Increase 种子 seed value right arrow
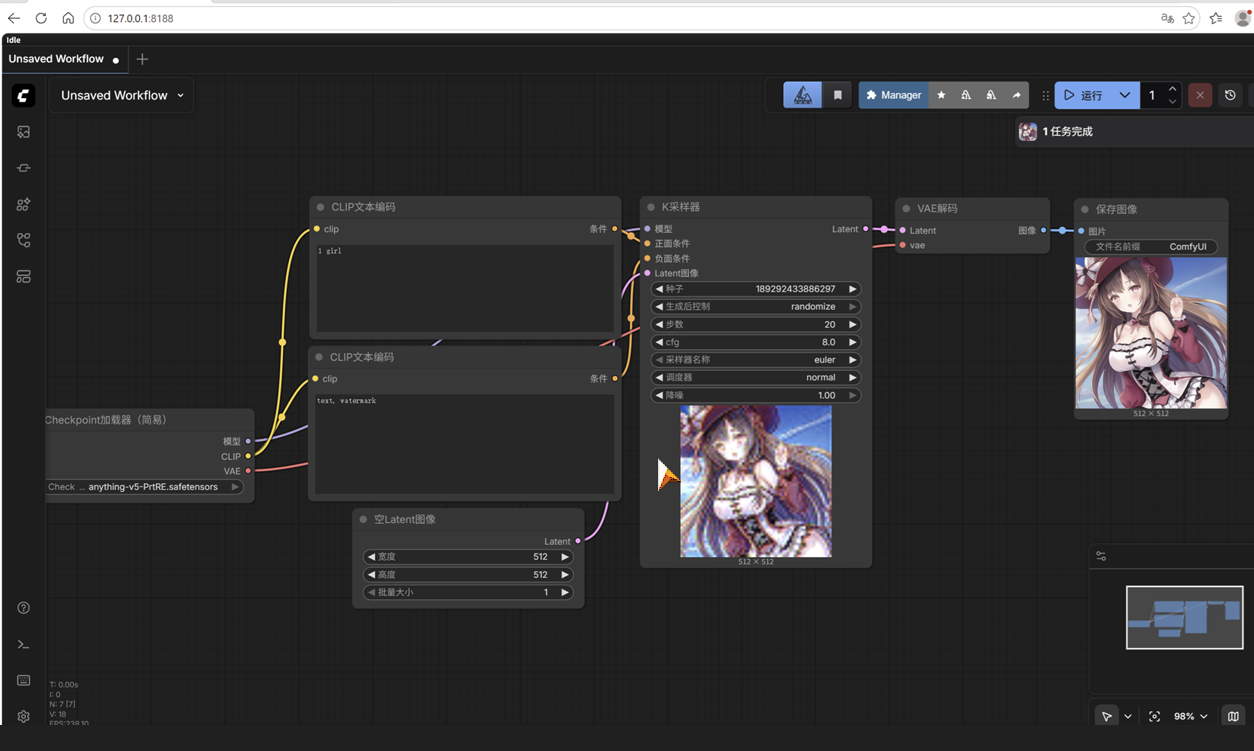The width and height of the screenshot is (1254, 751). point(853,289)
